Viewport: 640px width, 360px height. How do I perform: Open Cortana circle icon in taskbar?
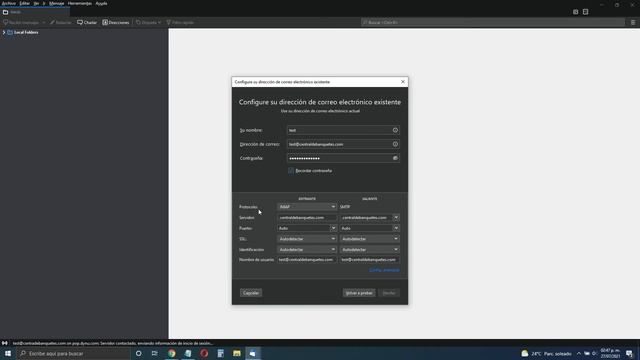139,353
